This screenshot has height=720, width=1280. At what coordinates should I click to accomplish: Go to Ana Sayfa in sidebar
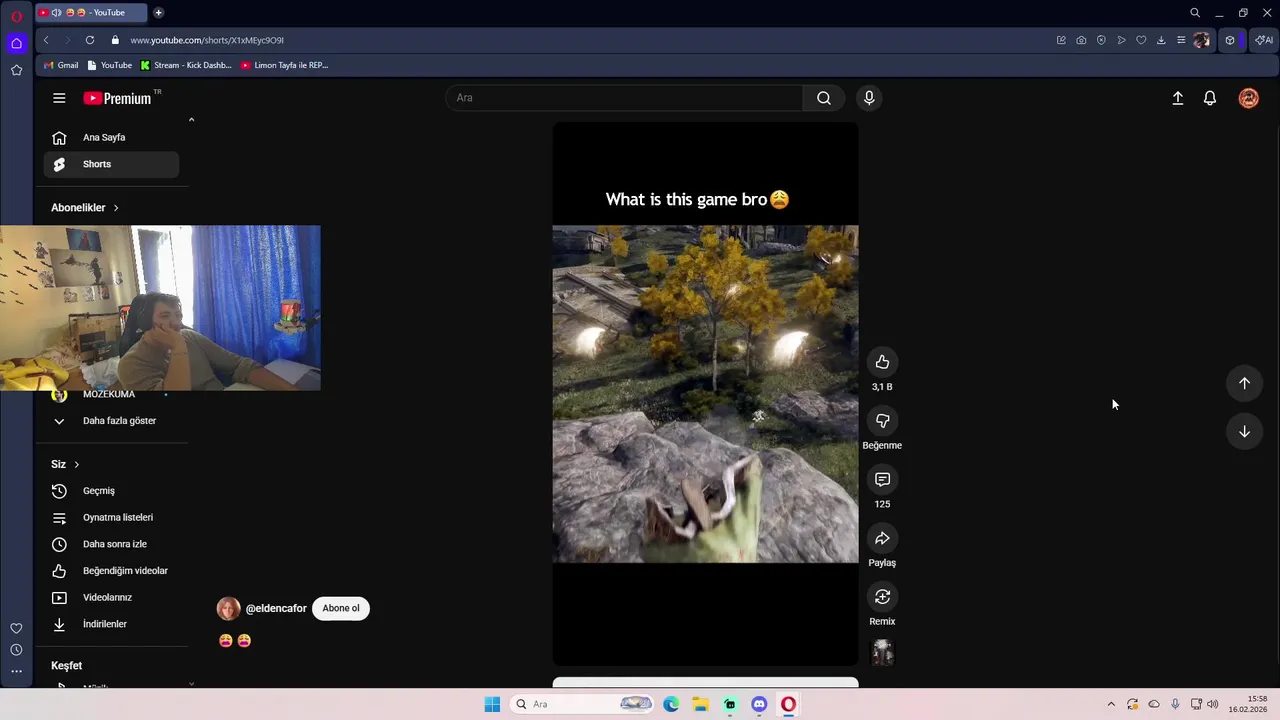[111, 137]
